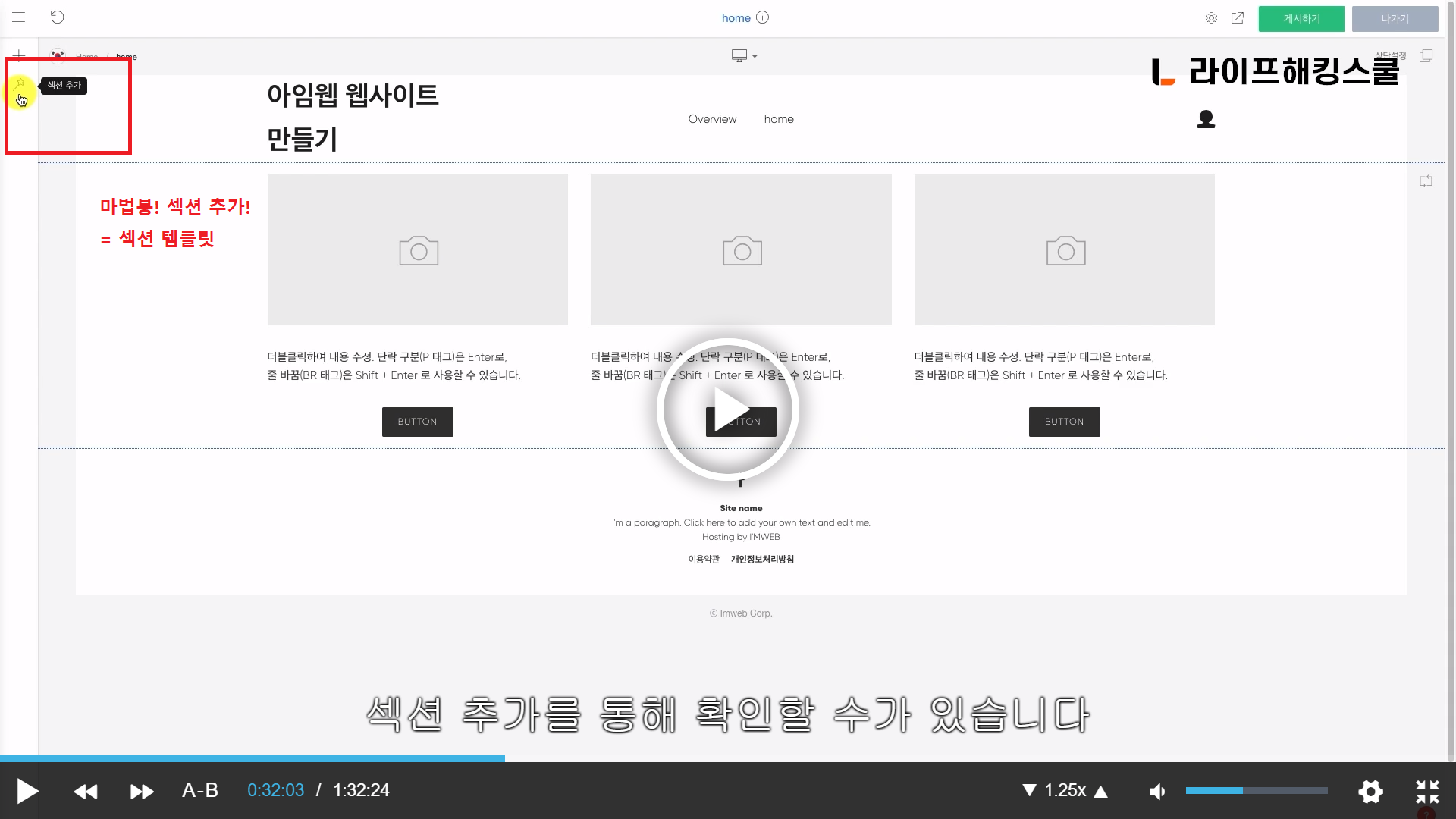Screen dimensions: 1456x819
Task: Click the green 게시하기 publish button
Action: (x=1301, y=19)
